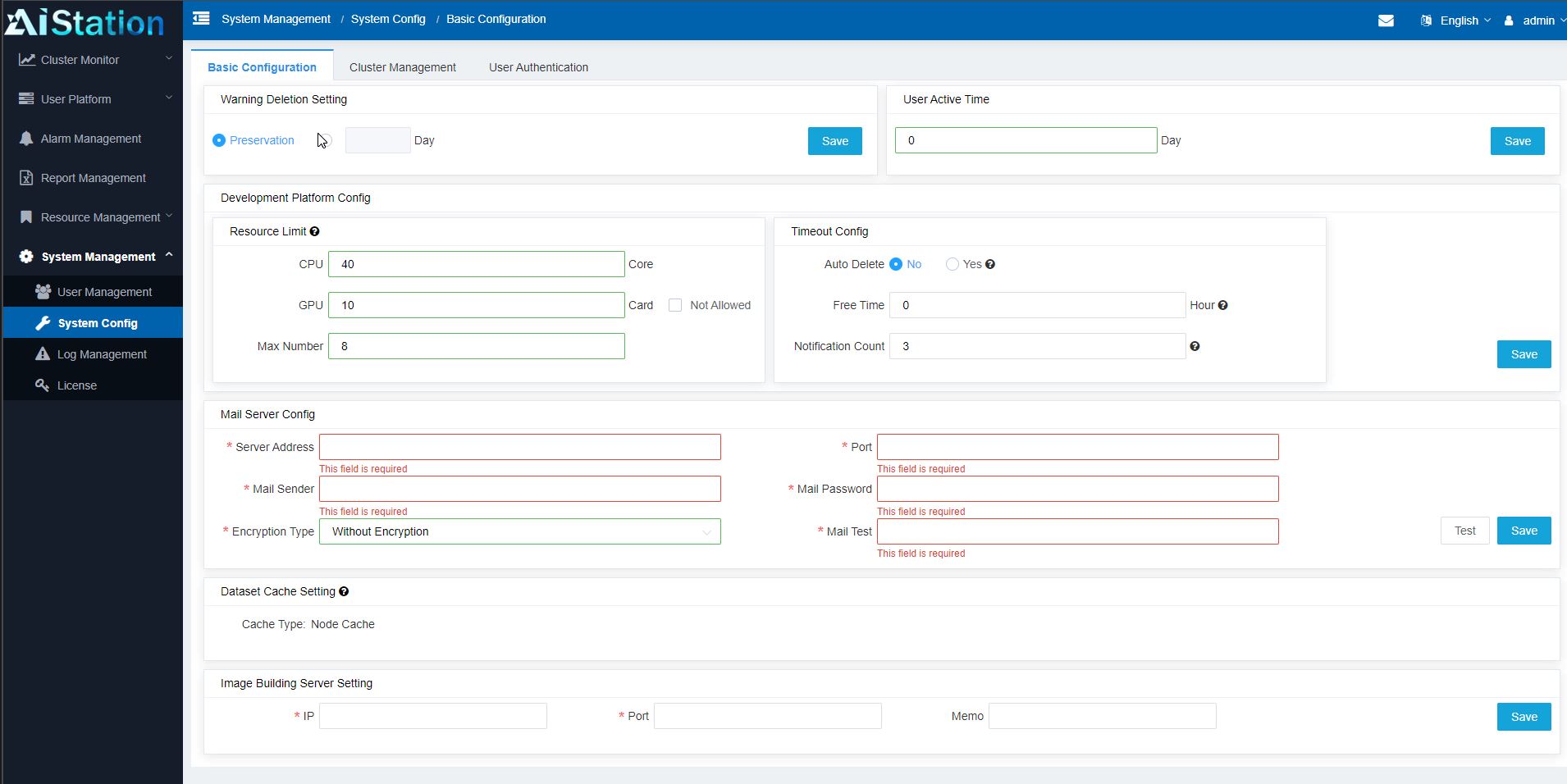The height and width of the screenshot is (784, 1567).
Task: Open the Encryption Type dropdown
Action: pyautogui.click(x=519, y=531)
